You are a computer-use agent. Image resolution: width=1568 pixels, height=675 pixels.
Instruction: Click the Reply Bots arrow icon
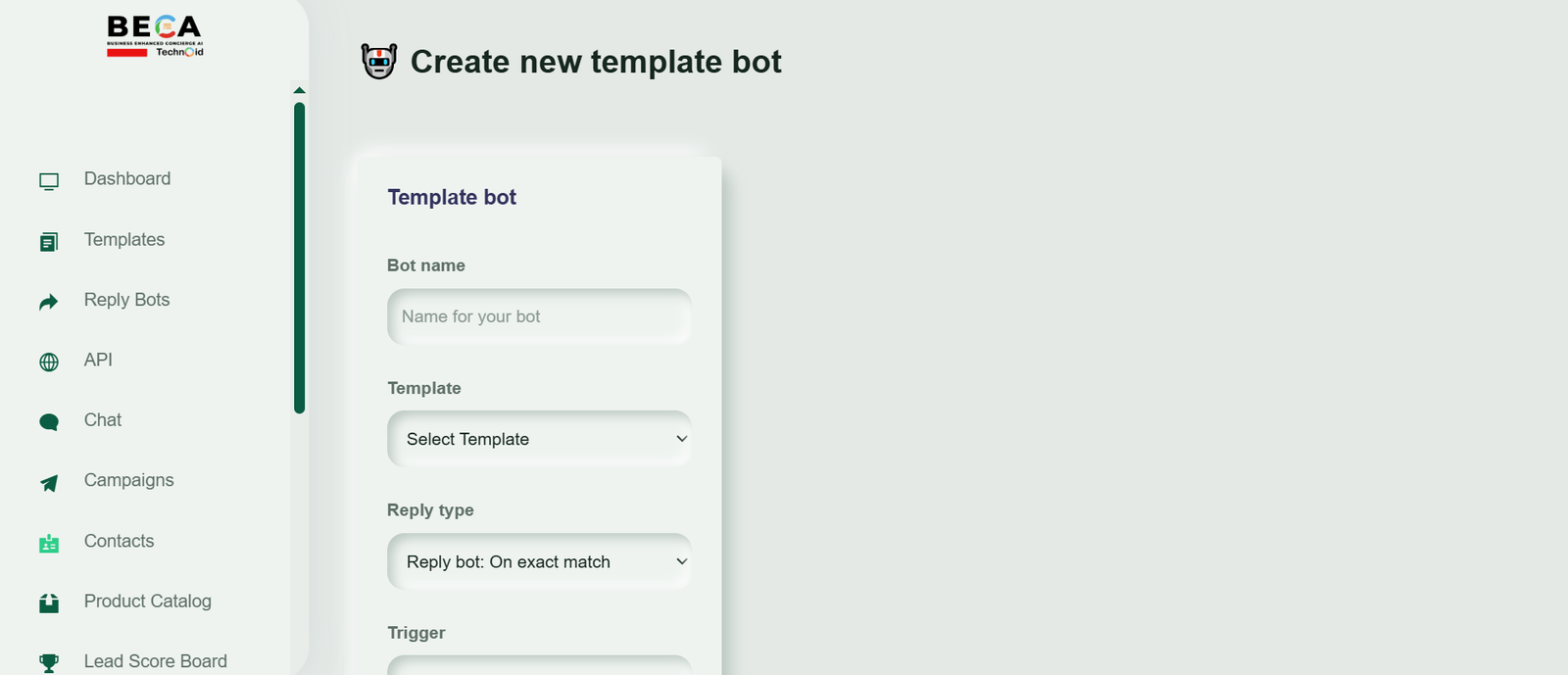coord(49,302)
